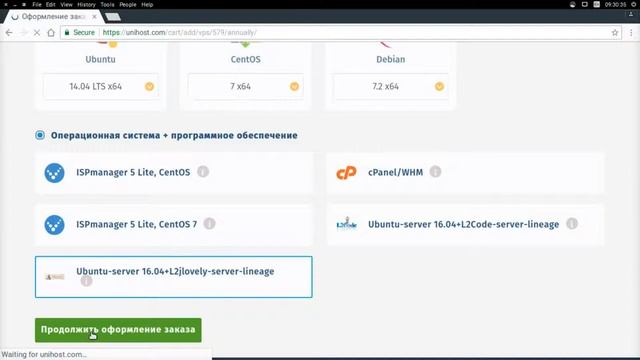Click the Debian heading text
The width and height of the screenshot is (640, 360).
(x=391, y=60)
